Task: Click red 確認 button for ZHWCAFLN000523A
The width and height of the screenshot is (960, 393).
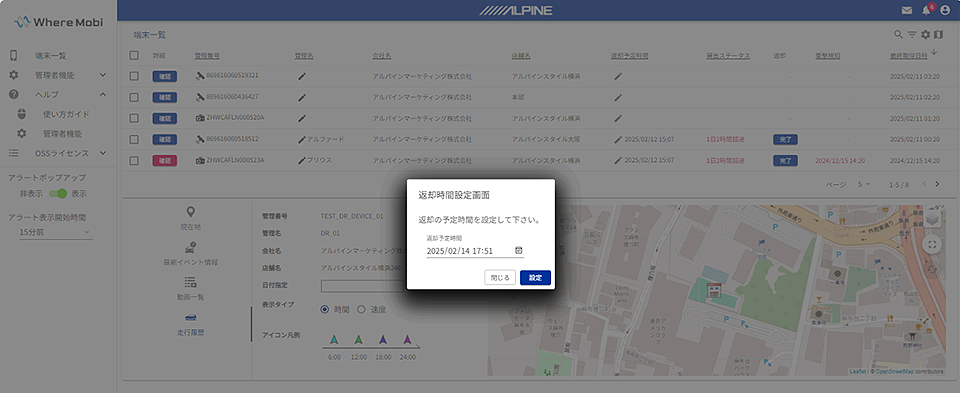Action: [x=165, y=160]
